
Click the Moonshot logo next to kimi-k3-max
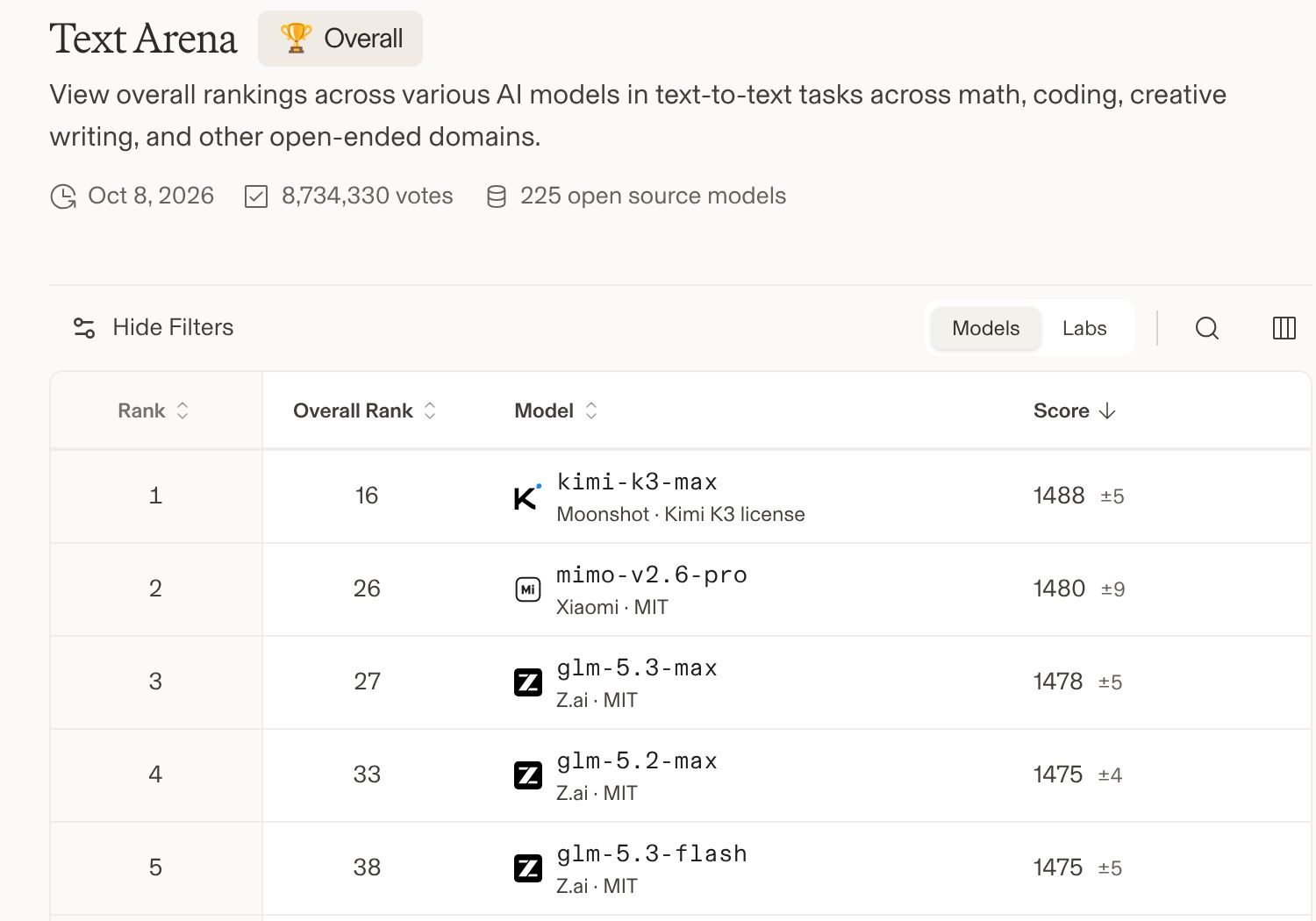(527, 497)
